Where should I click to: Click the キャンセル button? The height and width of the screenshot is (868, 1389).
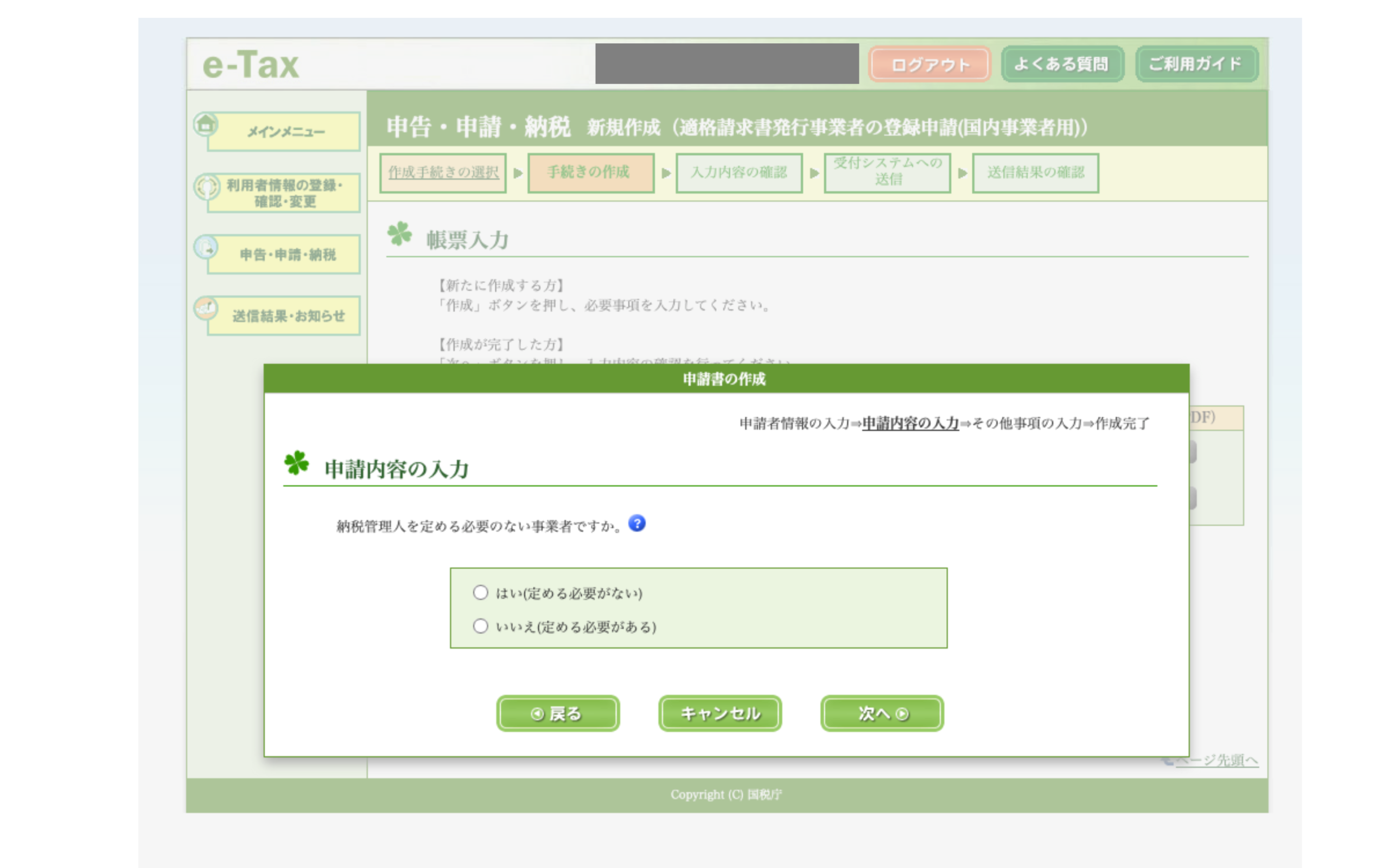720,713
